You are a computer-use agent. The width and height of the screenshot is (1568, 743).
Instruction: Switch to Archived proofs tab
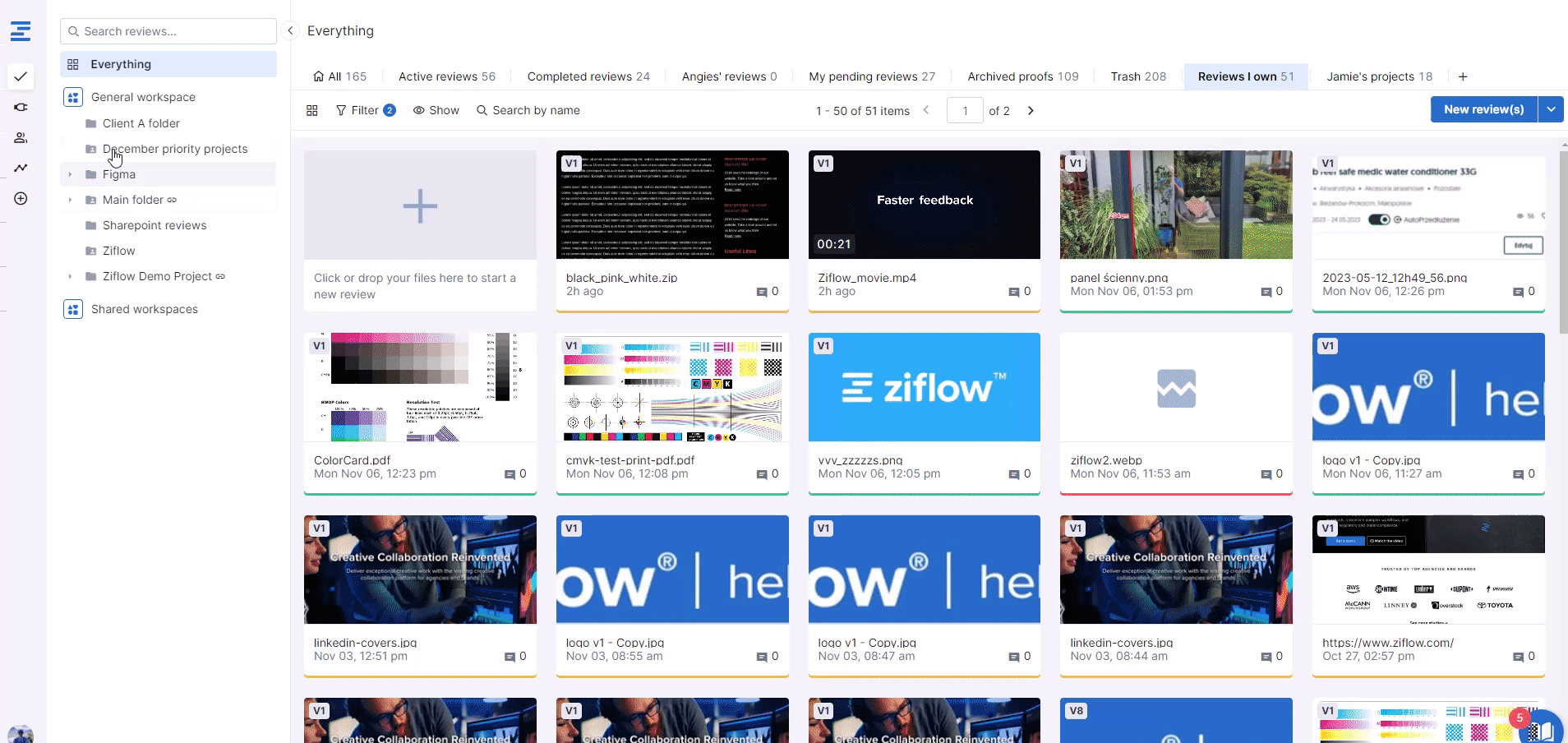point(1022,76)
